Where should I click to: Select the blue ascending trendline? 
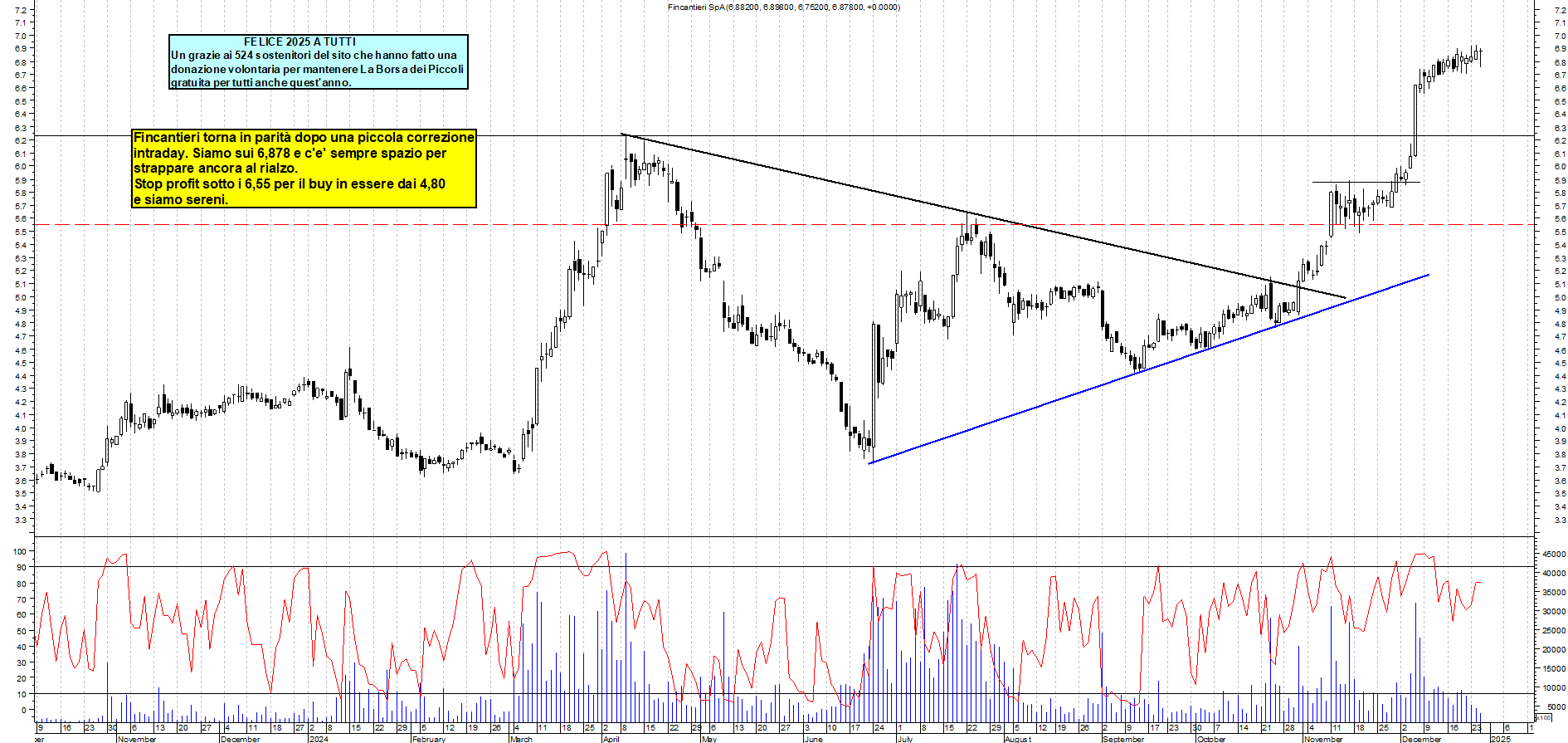pyautogui.click(x=1148, y=369)
